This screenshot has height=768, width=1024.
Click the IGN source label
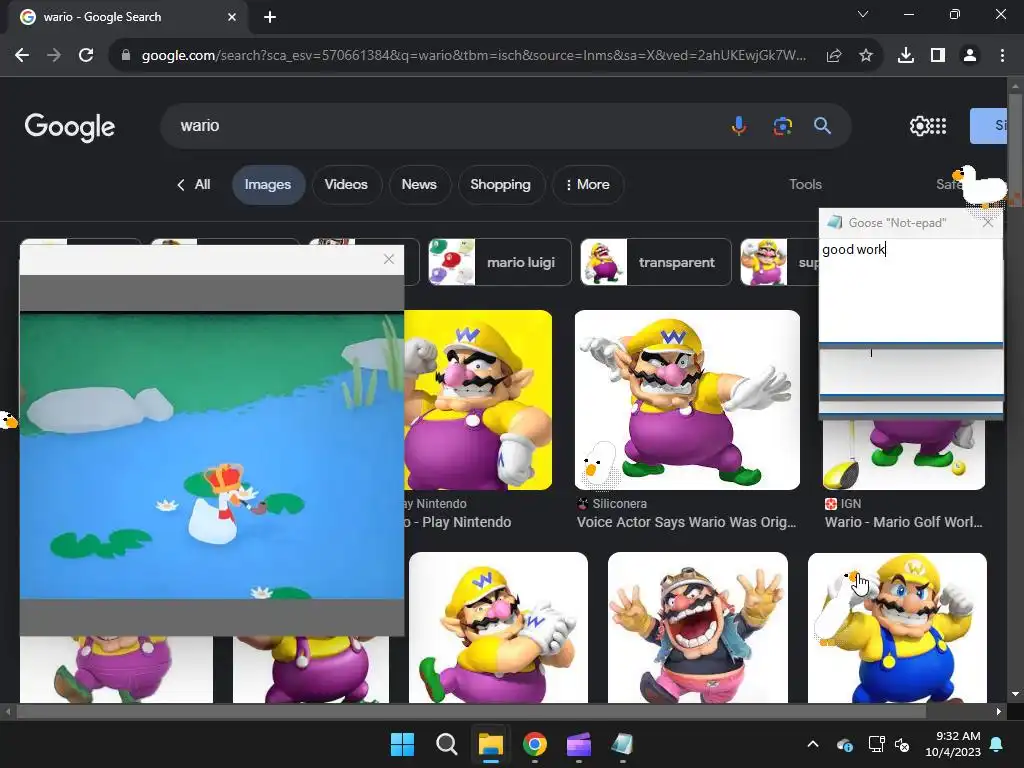point(850,504)
